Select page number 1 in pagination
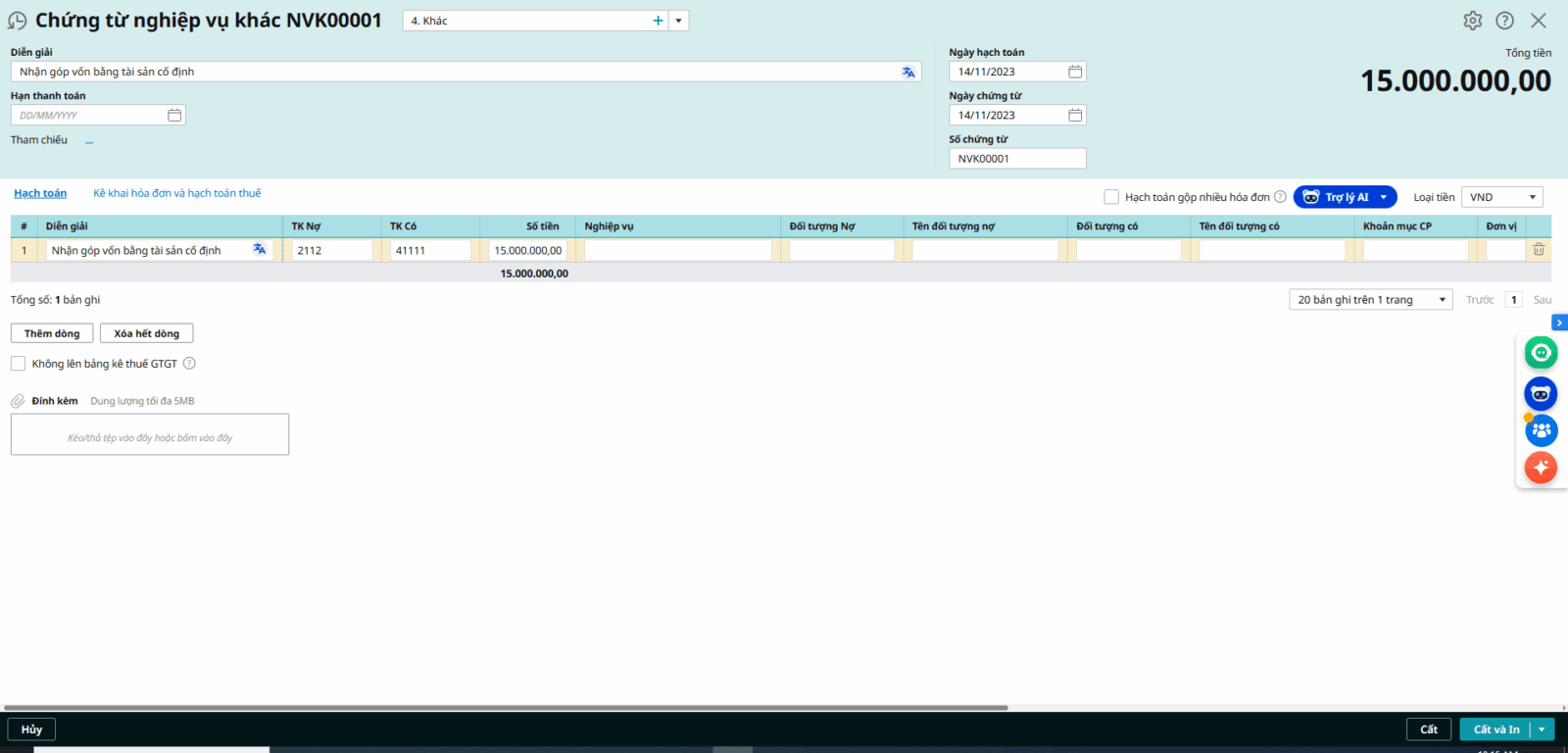 click(x=1514, y=300)
